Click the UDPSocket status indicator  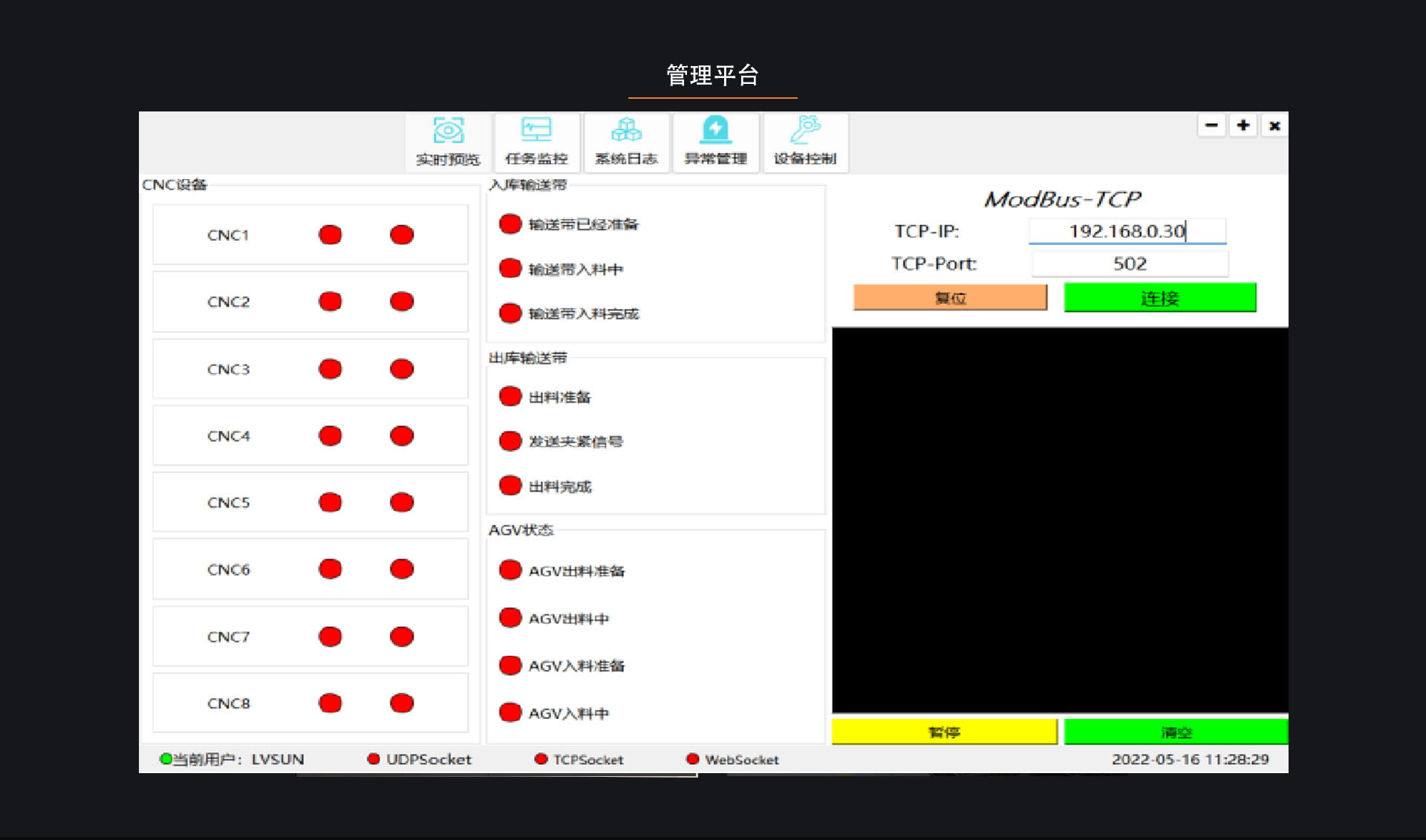click(x=374, y=759)
